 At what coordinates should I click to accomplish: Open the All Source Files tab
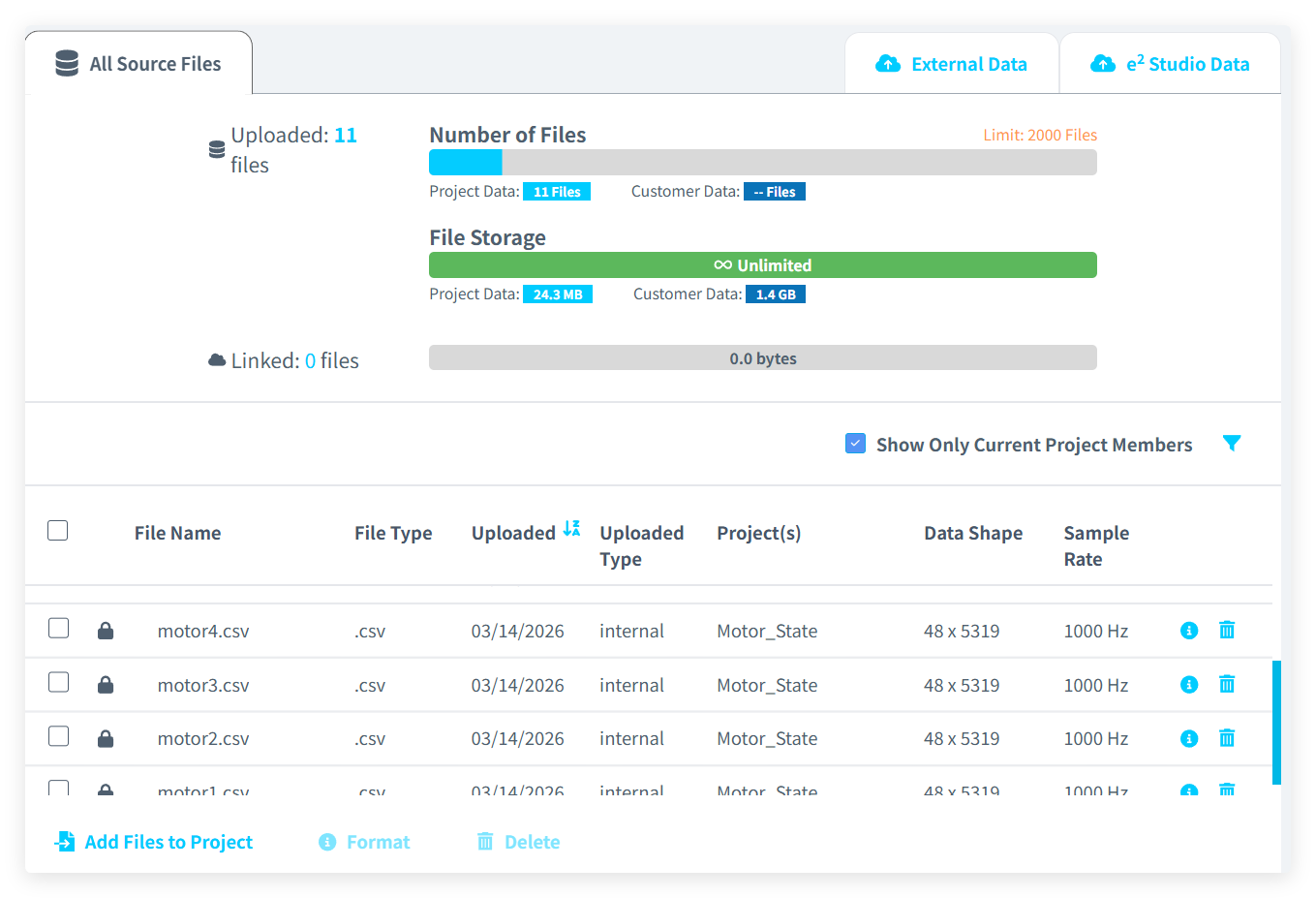[x=138, y=63]
